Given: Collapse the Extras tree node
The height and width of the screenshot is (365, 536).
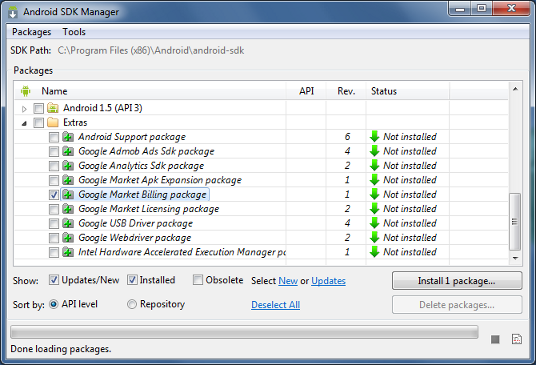Looking at the screenshot, I should [24, 123].
